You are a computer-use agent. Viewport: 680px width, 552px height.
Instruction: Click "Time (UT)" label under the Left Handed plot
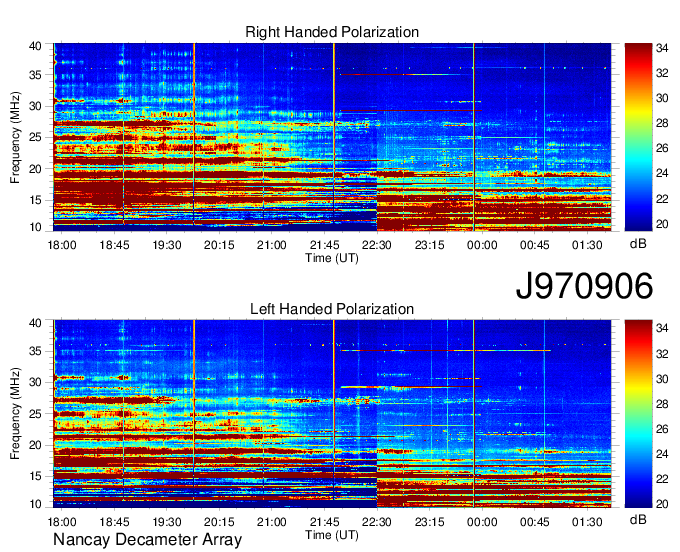tap(332, 535)
